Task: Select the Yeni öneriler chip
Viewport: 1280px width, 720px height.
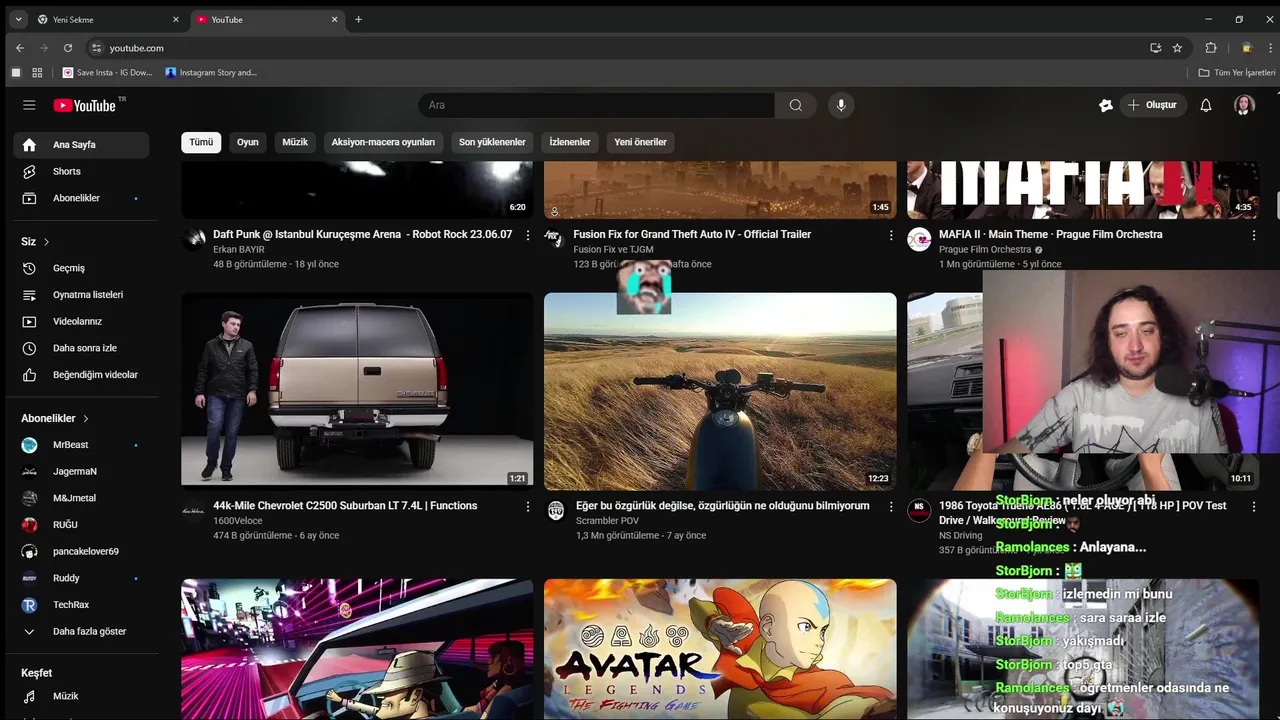Action: 640,142
